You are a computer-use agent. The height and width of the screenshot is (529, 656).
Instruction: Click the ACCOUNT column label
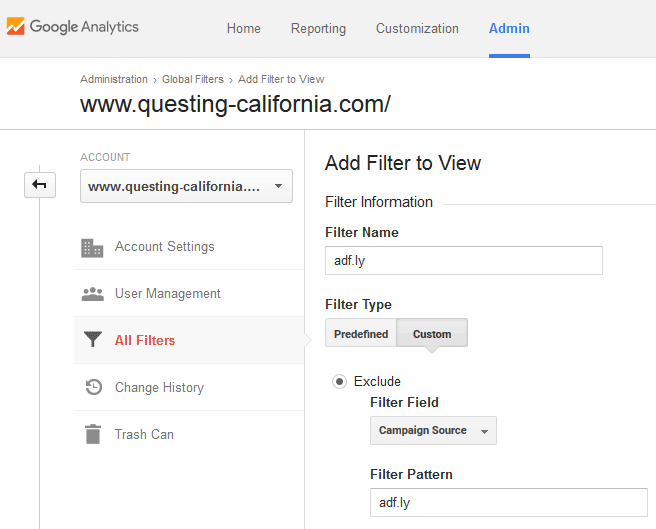pos(105,157)
